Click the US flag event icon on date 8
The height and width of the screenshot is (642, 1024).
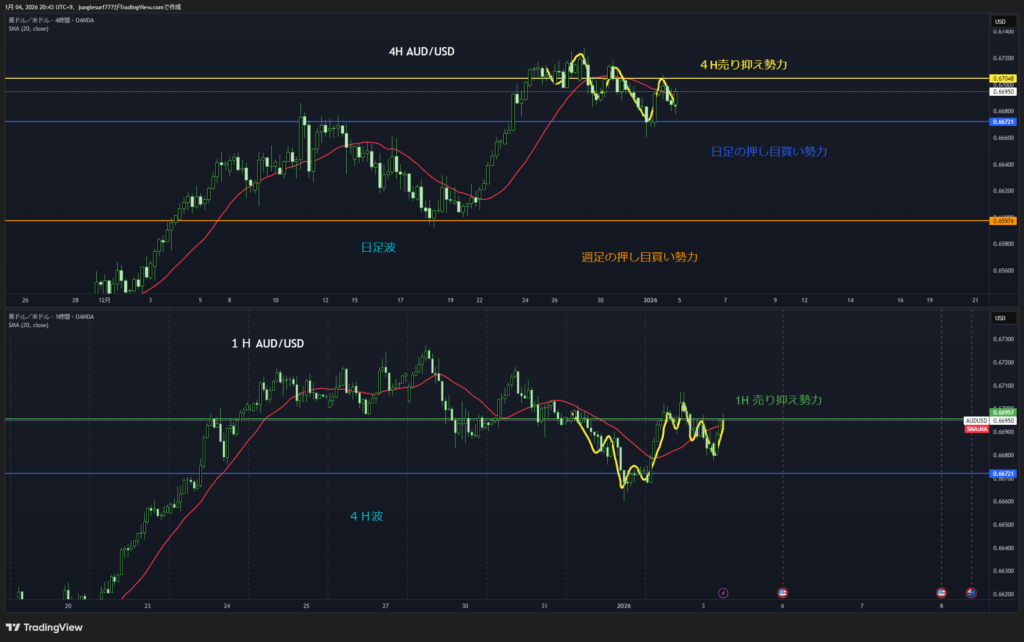pyautogui.click(x=941, y=593)
